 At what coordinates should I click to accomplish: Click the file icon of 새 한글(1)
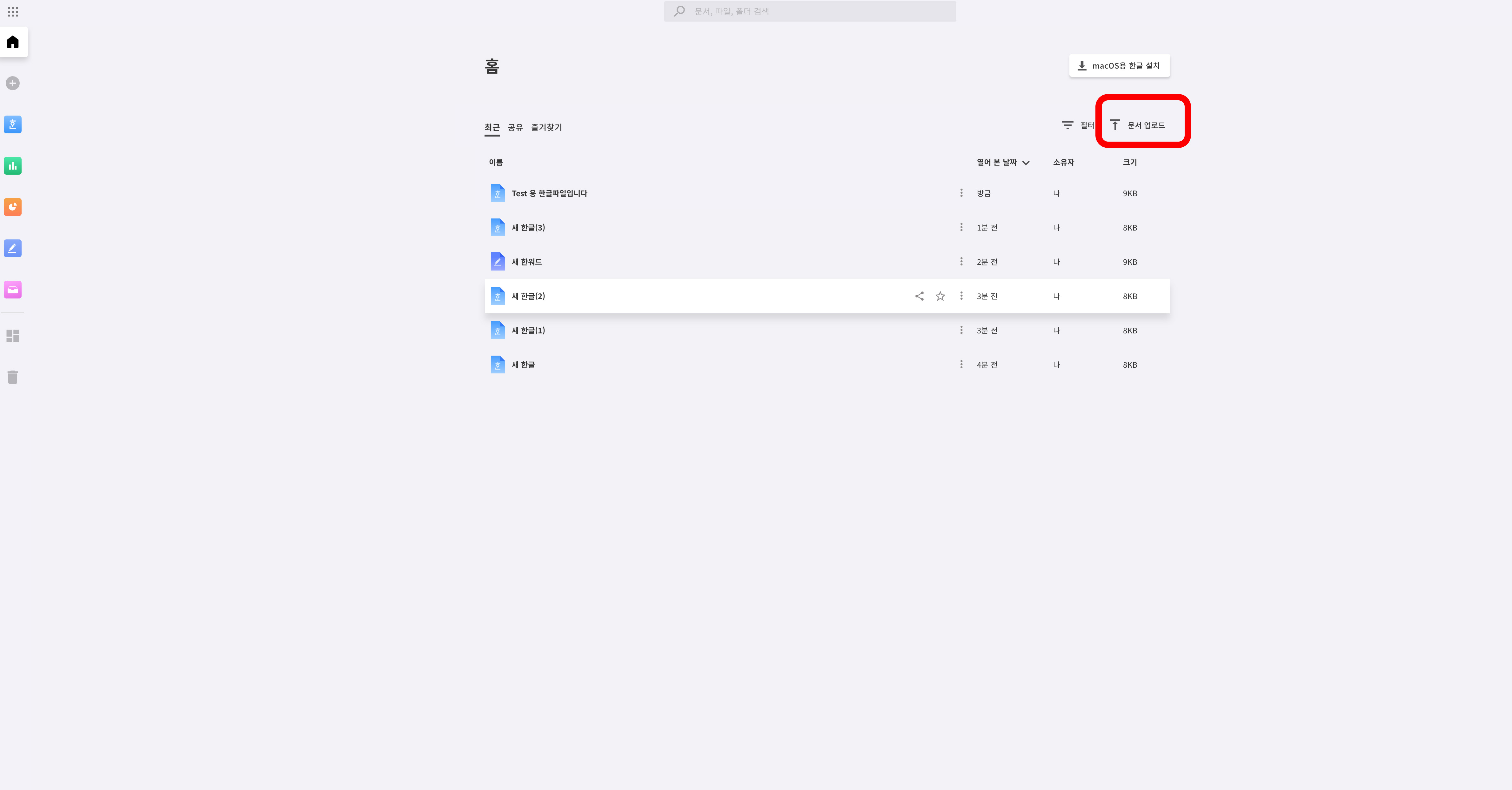coord(498,331)
